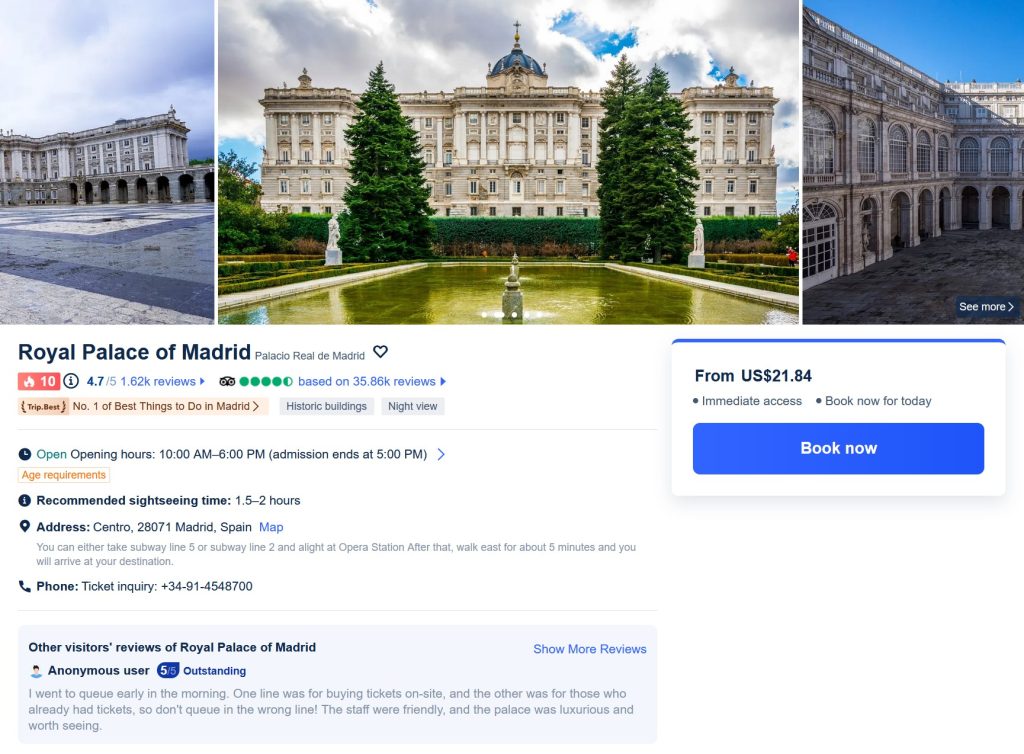The height and width of the screenshot is (754, 1024).
Task: Click the Book now button
Action: (x=838, y=448)
